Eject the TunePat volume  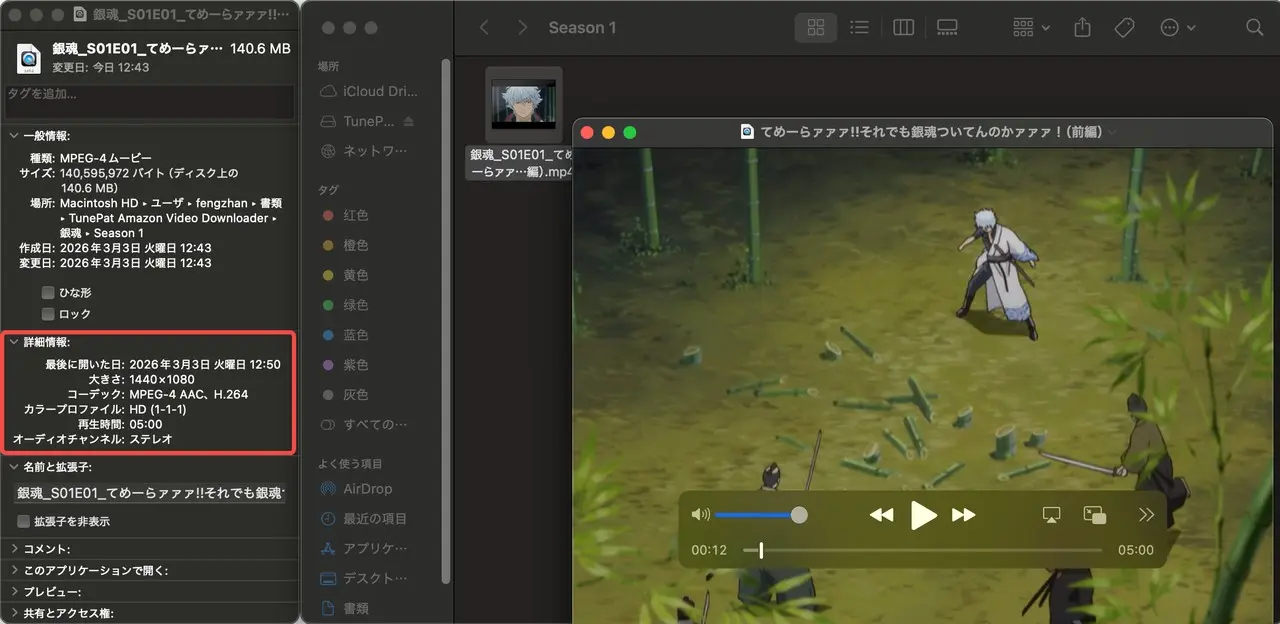click(x=408, y=121)
